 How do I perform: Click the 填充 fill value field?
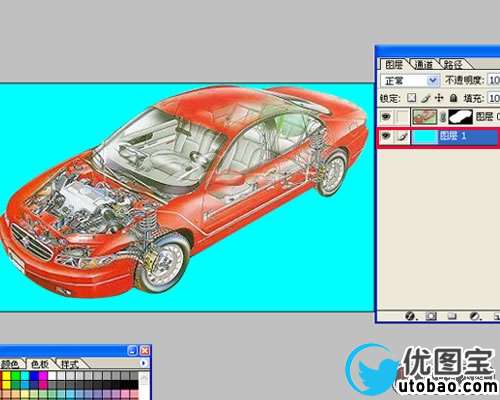point(494,98)
